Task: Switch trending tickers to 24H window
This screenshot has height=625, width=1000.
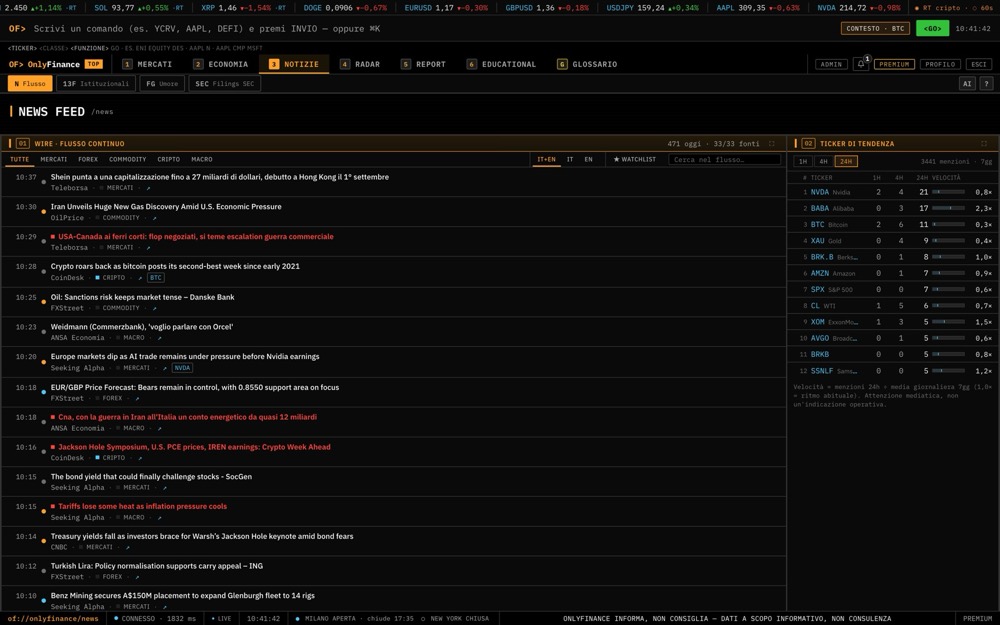Action: [846, 161]
